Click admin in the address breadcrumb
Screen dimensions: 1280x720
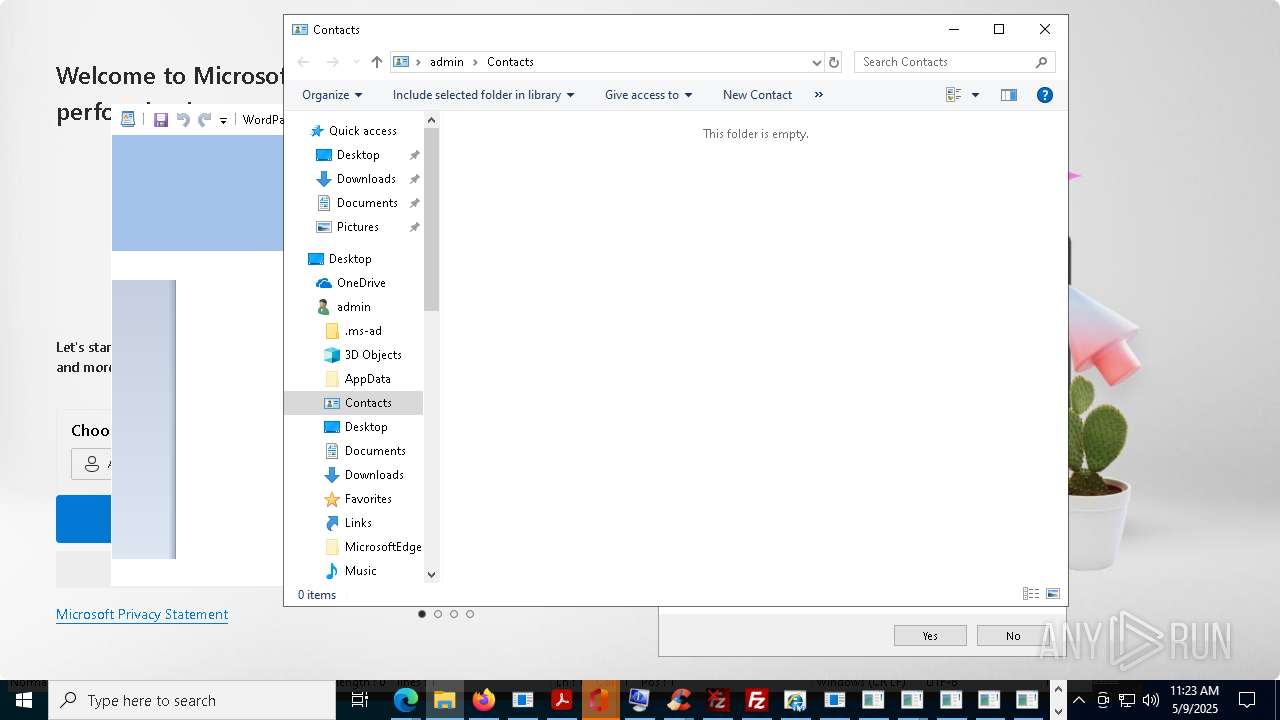(x=447, y=62)
